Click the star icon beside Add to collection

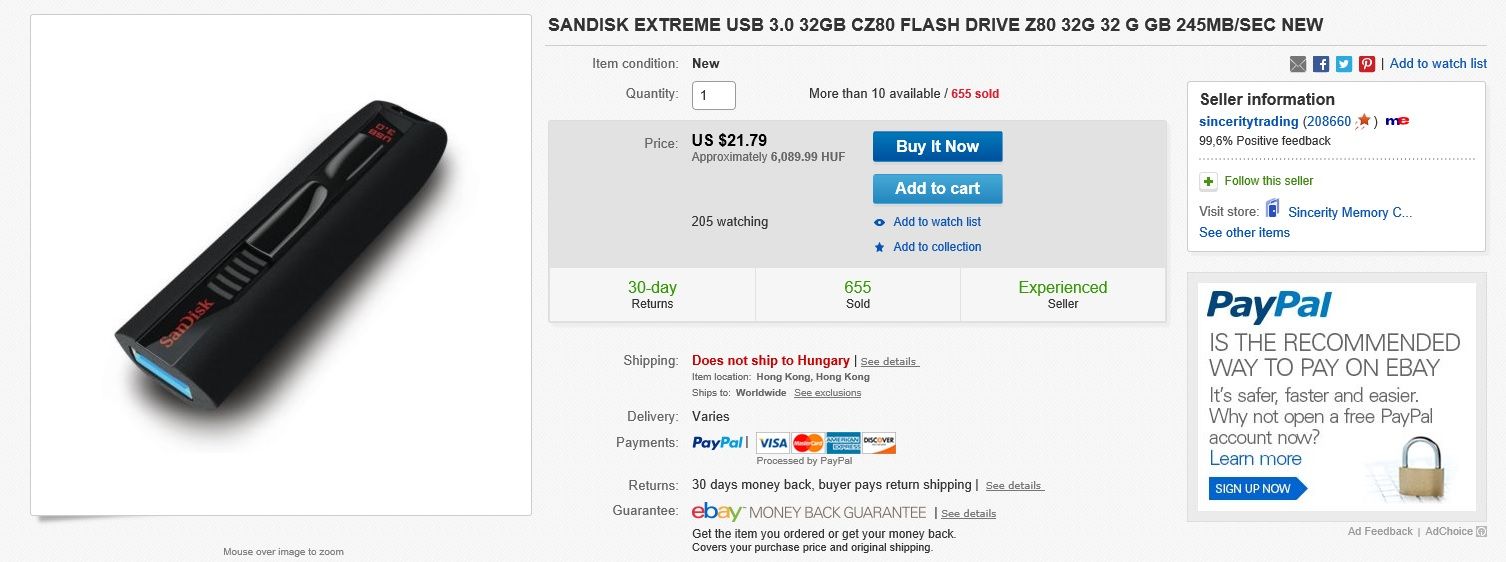coord(879,247)
